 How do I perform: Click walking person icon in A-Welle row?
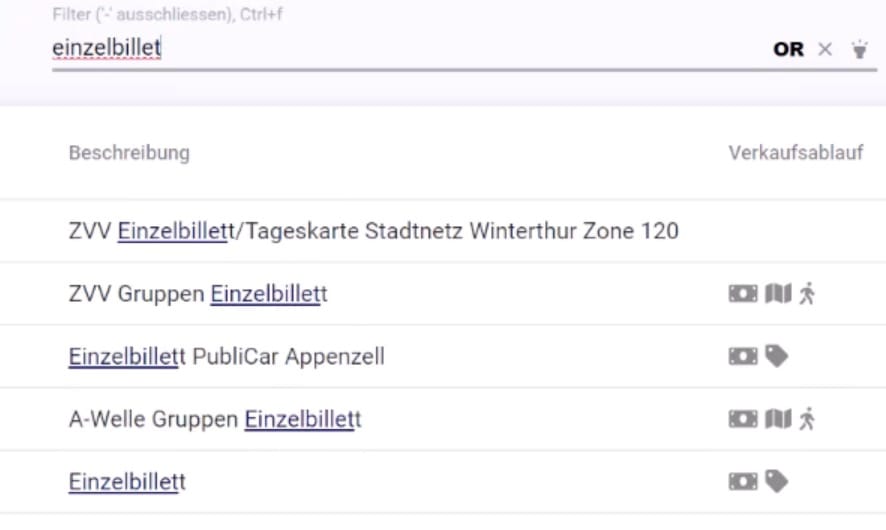807,419
